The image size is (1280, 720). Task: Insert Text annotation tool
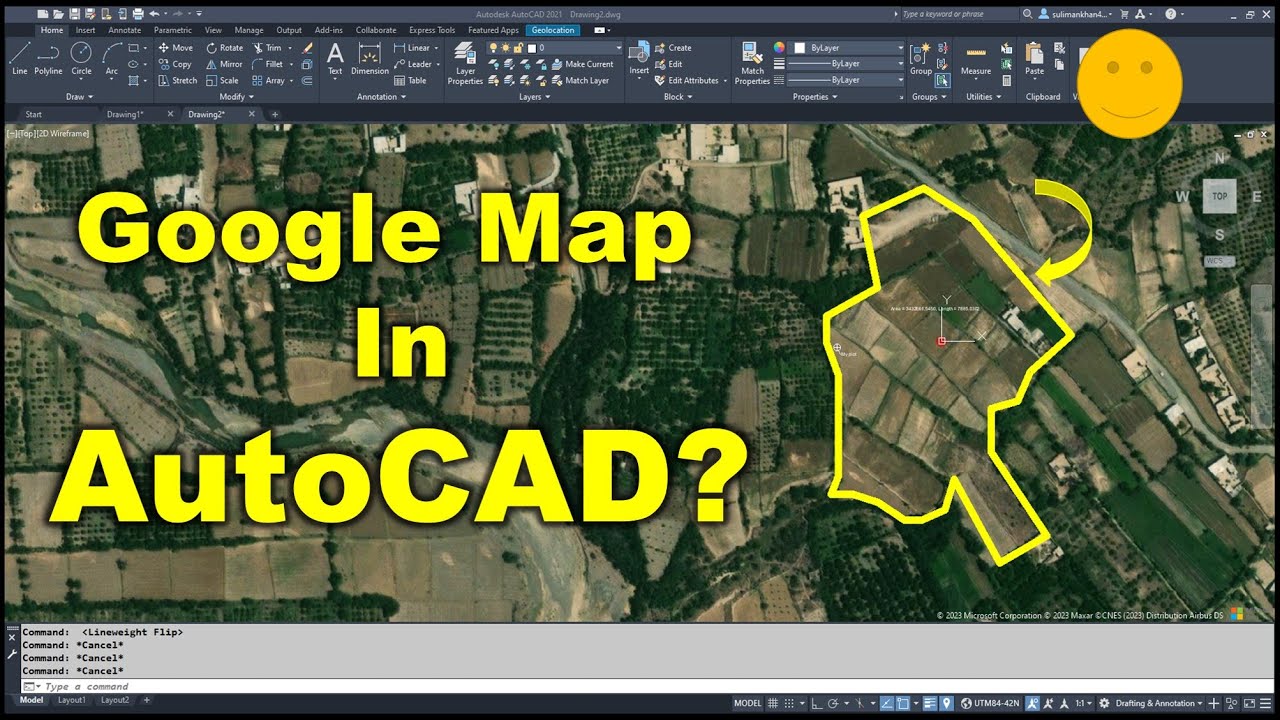[x=335, y=59]
